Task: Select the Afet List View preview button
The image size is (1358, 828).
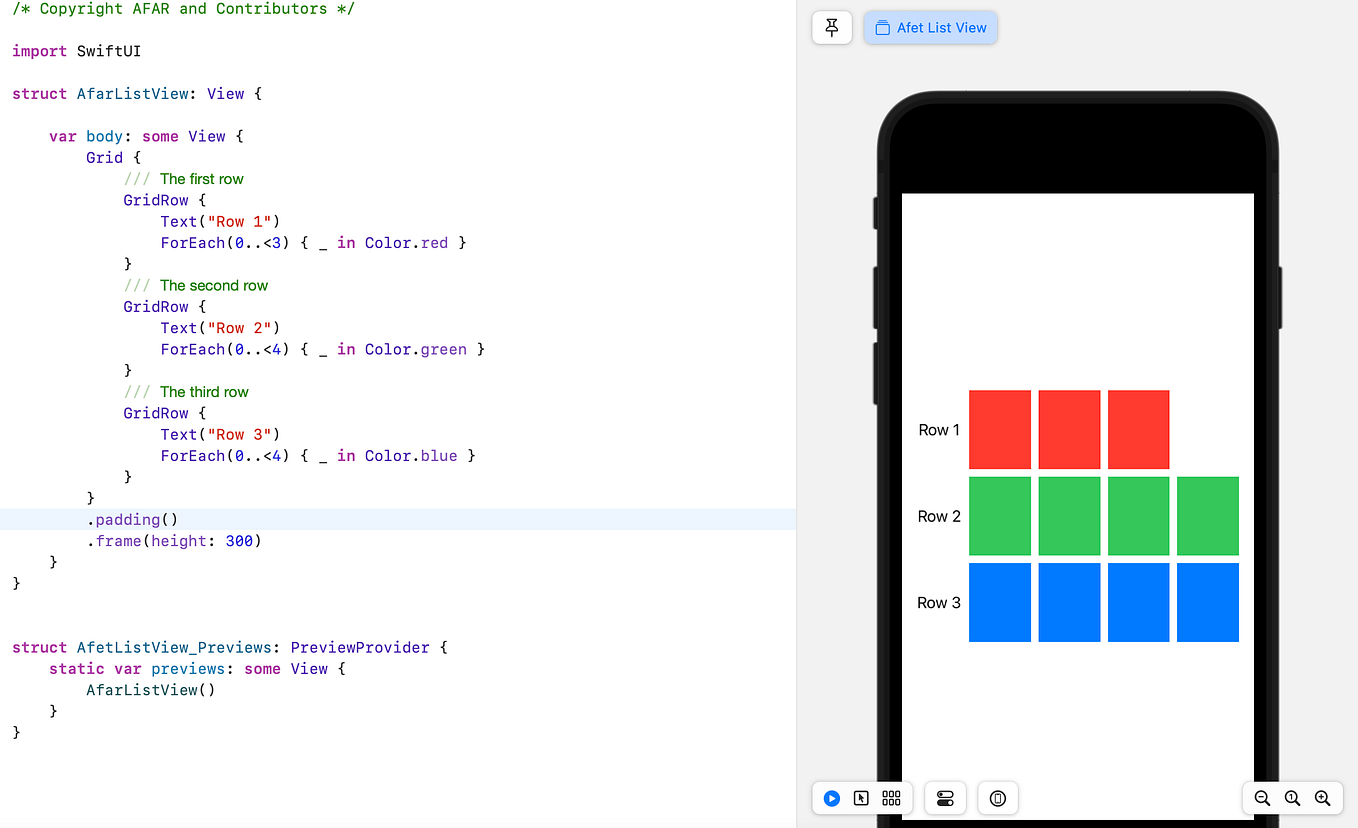Action: pyautogui.click(x=930, y=27)
